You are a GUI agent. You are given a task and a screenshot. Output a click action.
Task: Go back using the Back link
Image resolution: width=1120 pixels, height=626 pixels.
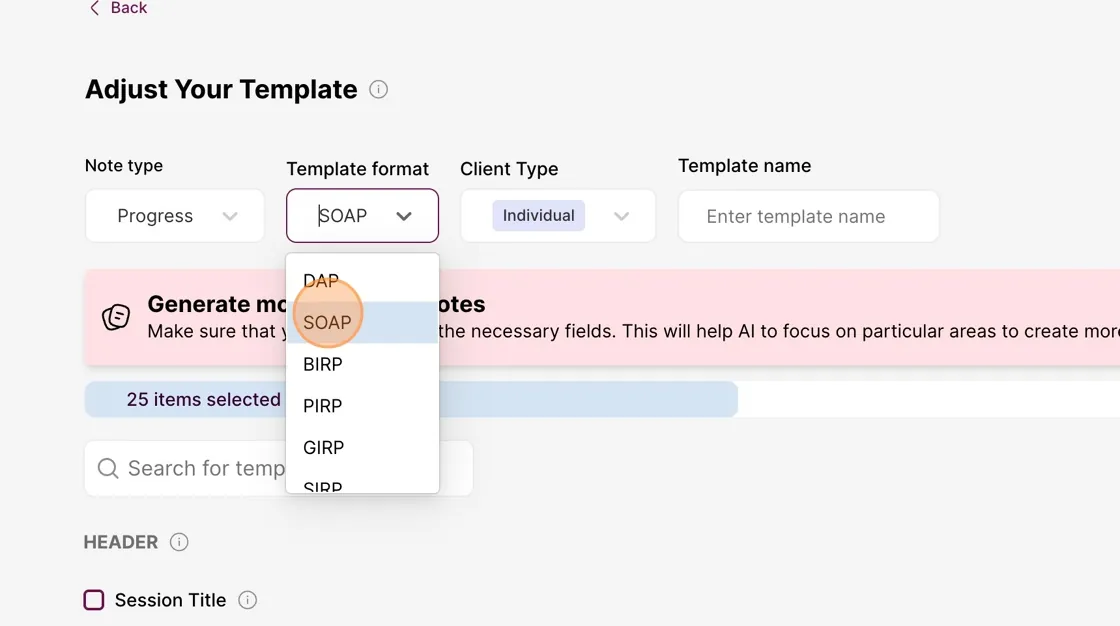(119, 8)
